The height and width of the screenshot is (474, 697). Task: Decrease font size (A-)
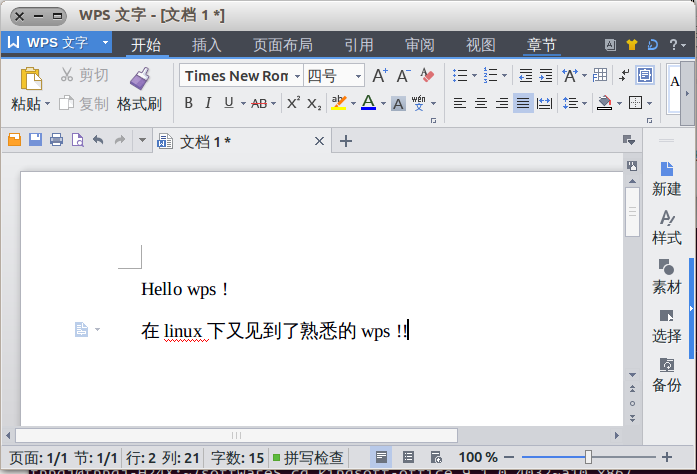point(403,76)
